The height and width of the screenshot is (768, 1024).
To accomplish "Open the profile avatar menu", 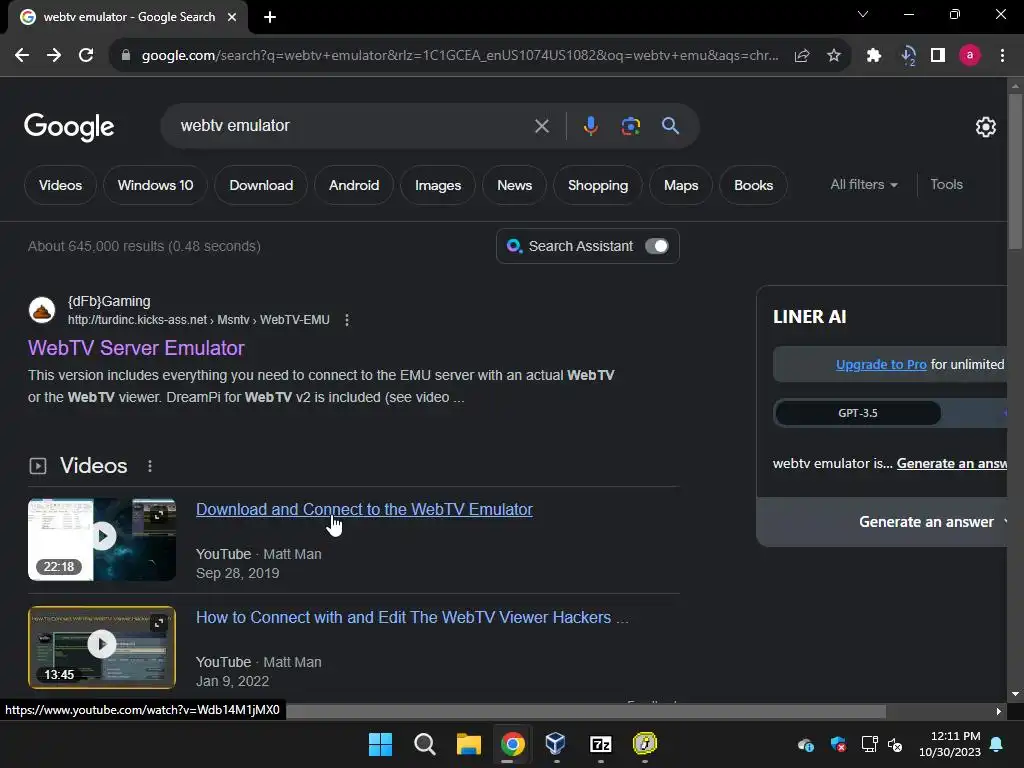I will [x=970, y=56].
